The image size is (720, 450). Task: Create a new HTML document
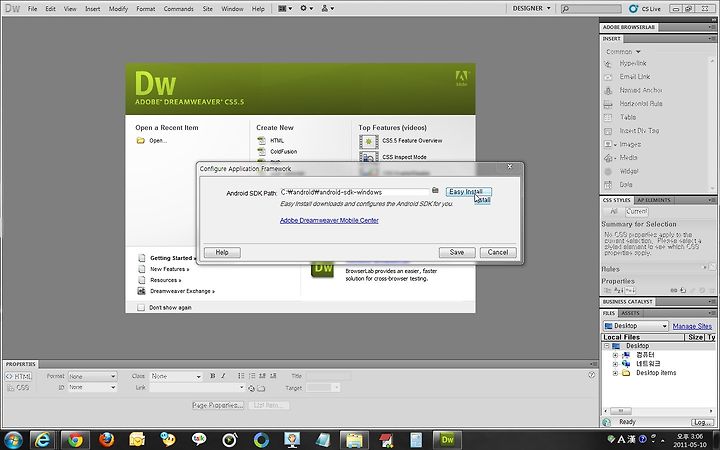(277, 141)
